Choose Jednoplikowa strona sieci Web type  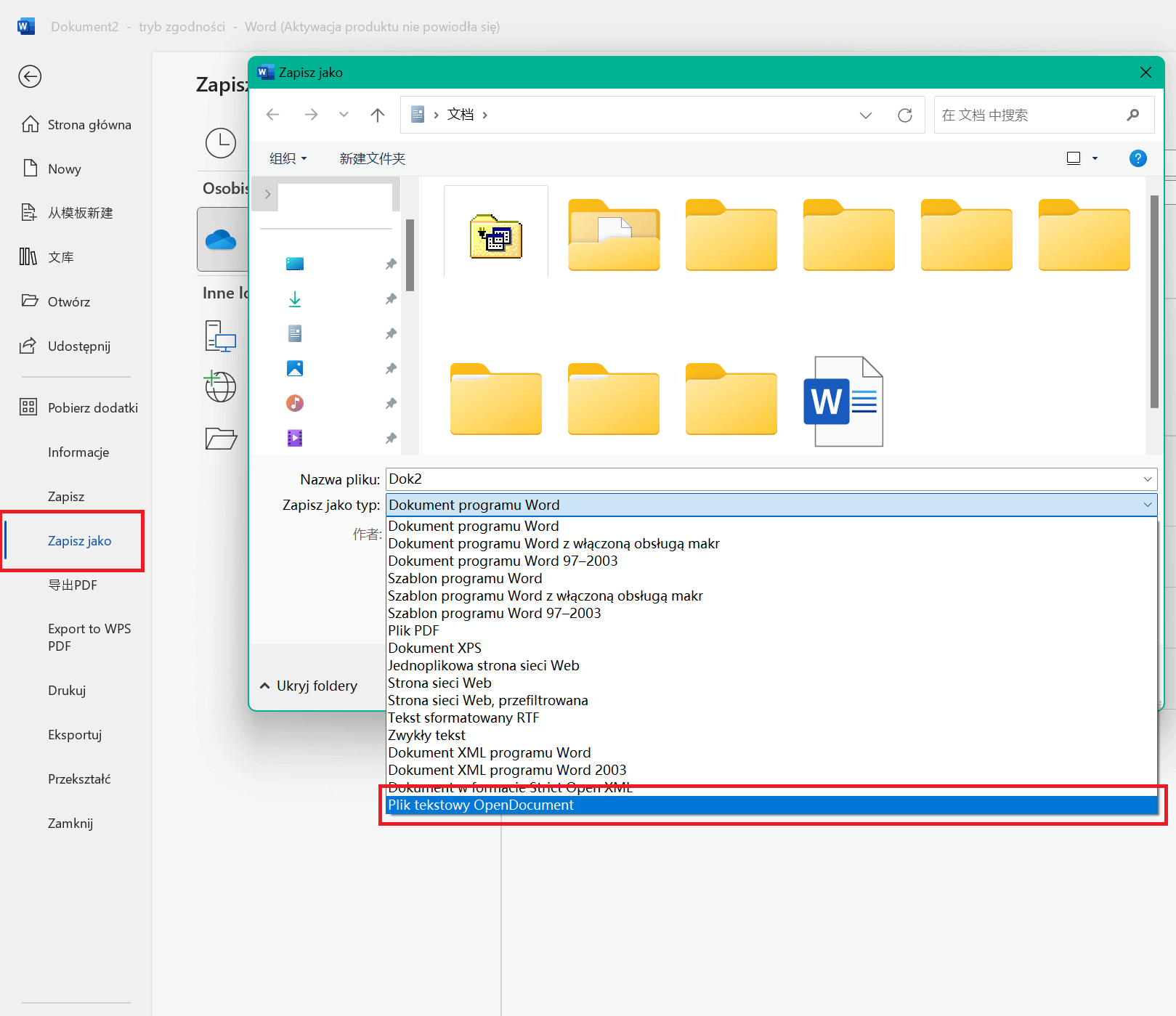click(x=771, y=665)
